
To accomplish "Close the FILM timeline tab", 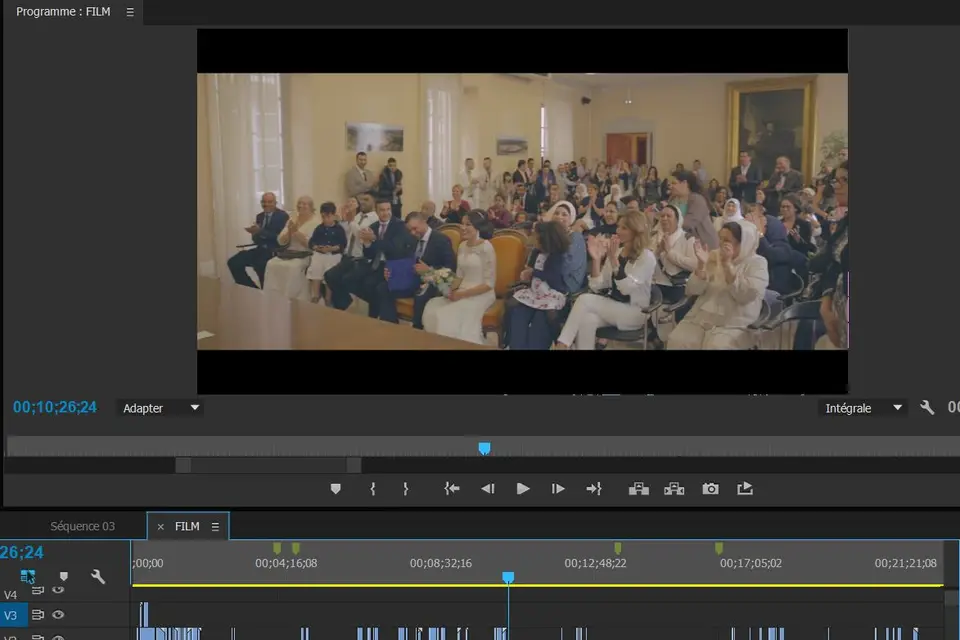I will coord(160,527).
